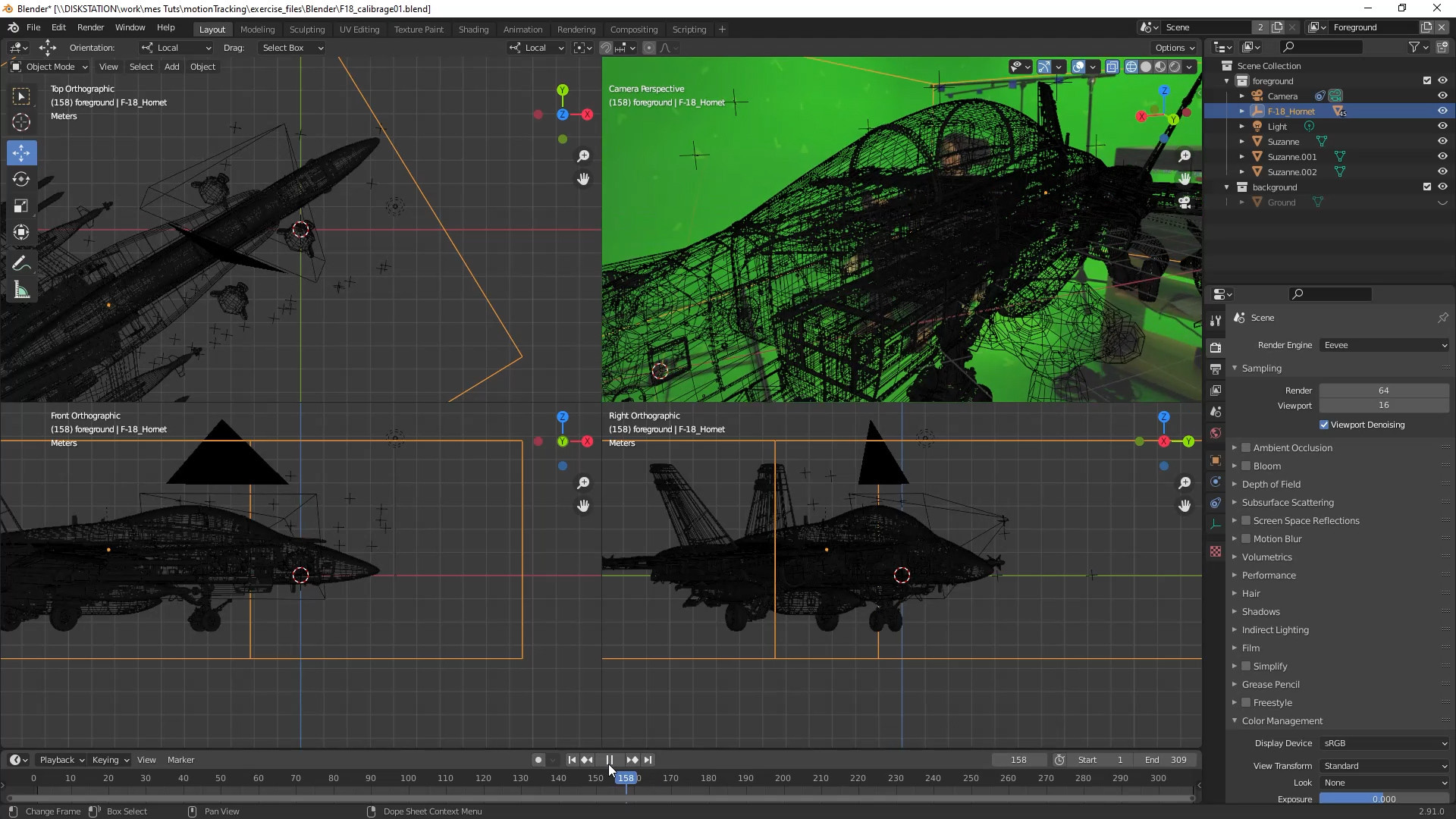The width and height of the screenshot is (1456, 819).
Task: Open the Render menu
Action: tap(90, 27)
